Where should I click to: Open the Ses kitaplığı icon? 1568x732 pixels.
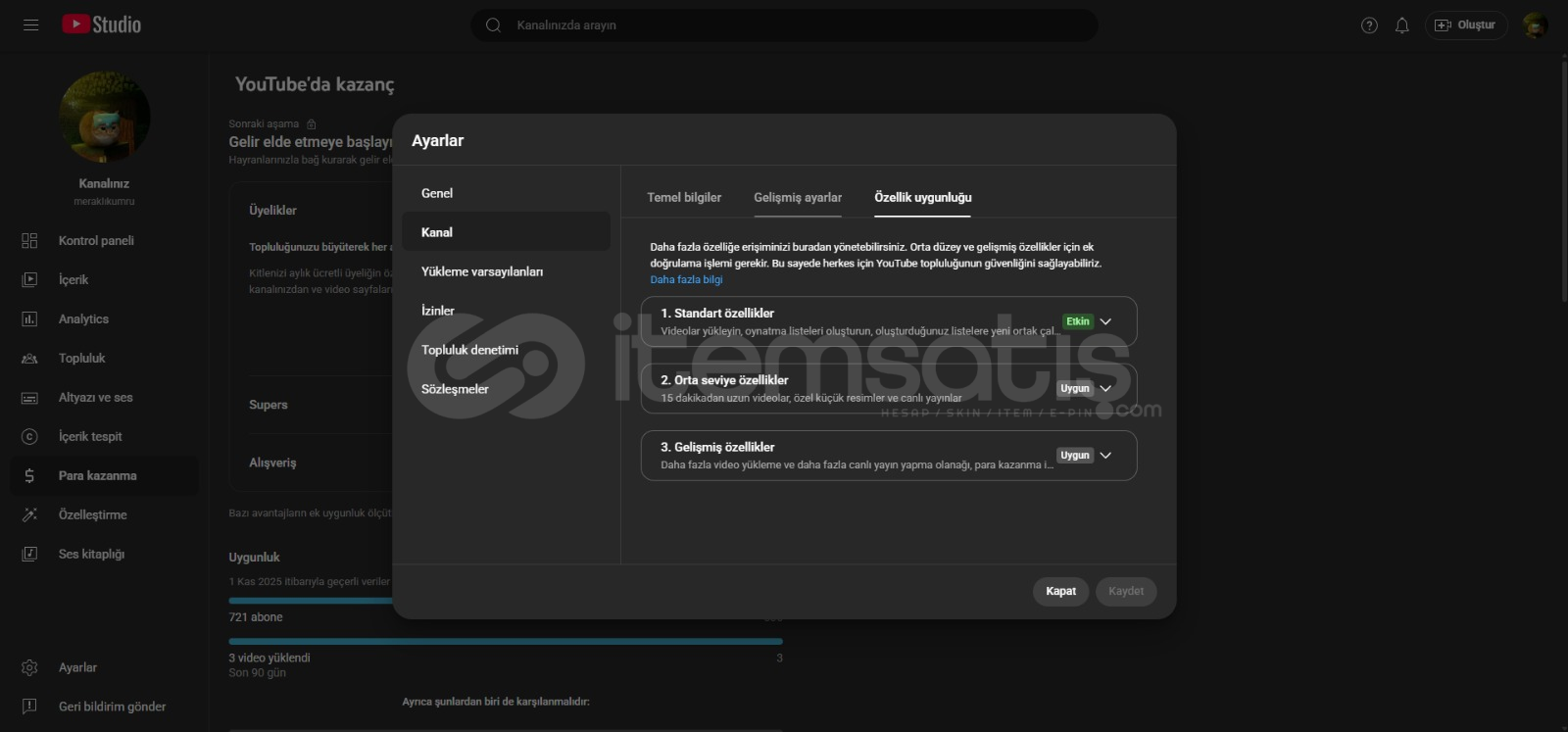[x=29, y=554]
